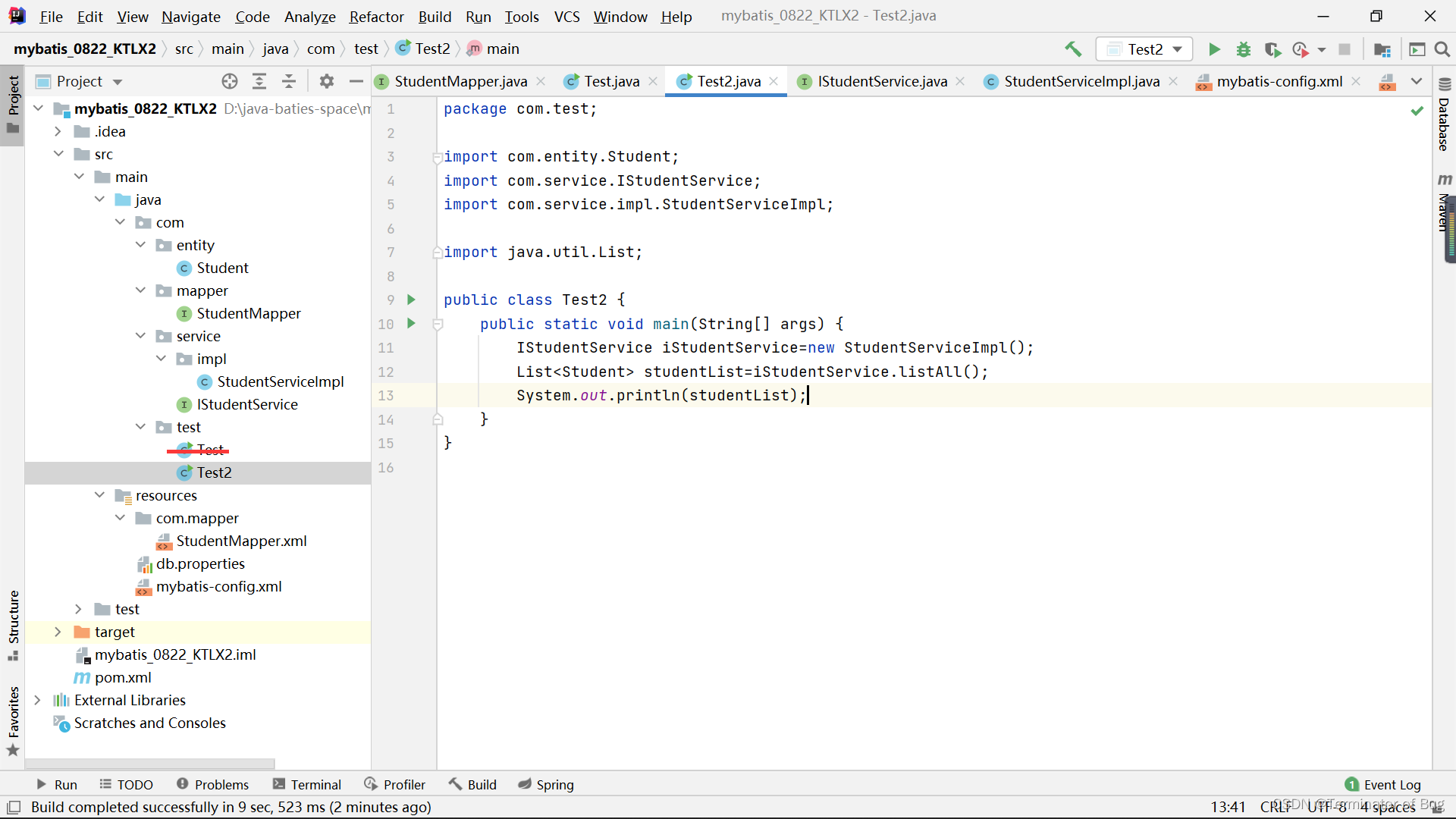Click the 13:41 cursor position indicator
The width and height of the screenshot is (1456, 819).
(1228, 808)
